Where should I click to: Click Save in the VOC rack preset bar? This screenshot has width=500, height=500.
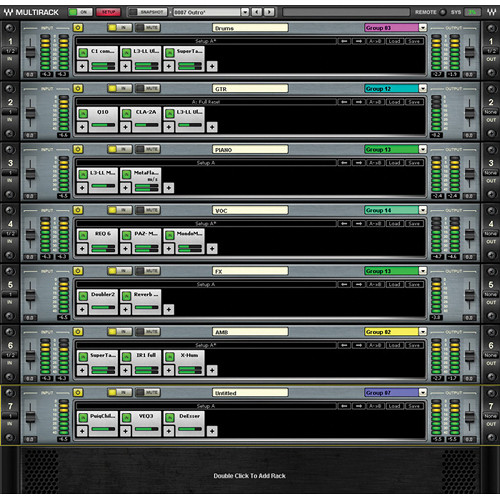[414, 223]
